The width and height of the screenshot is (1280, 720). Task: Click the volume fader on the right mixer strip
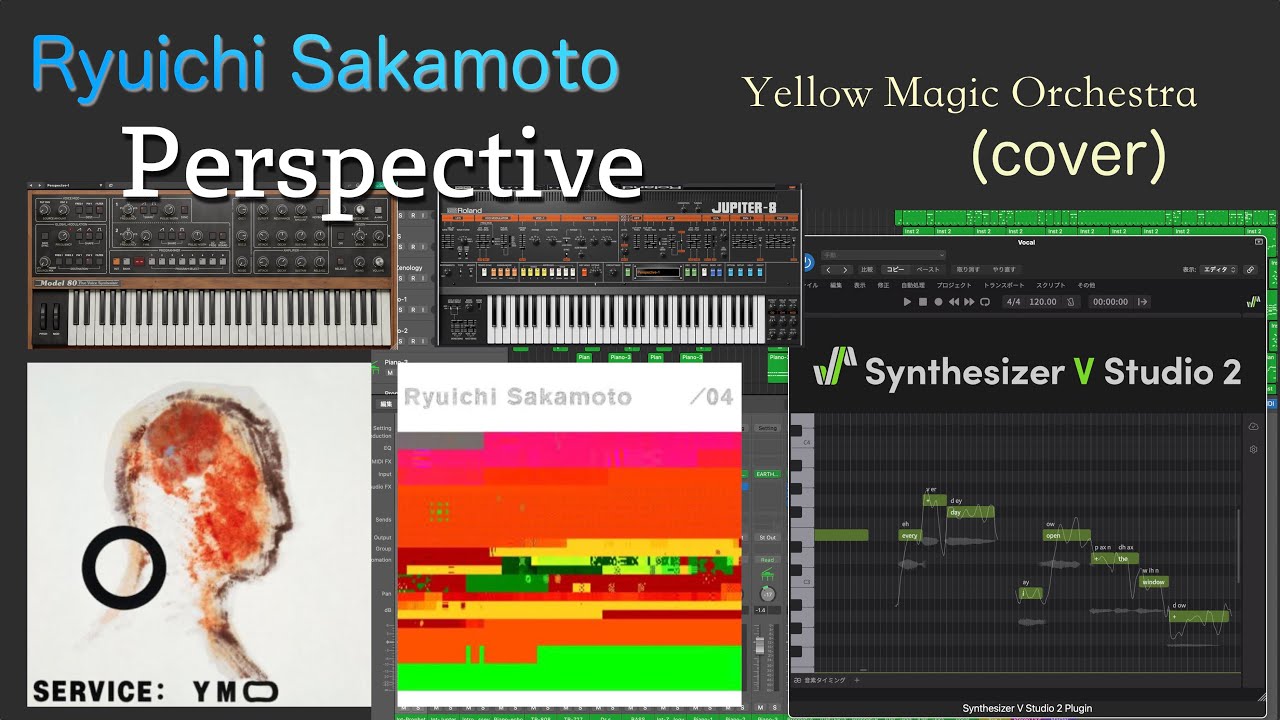click(760, 644)
